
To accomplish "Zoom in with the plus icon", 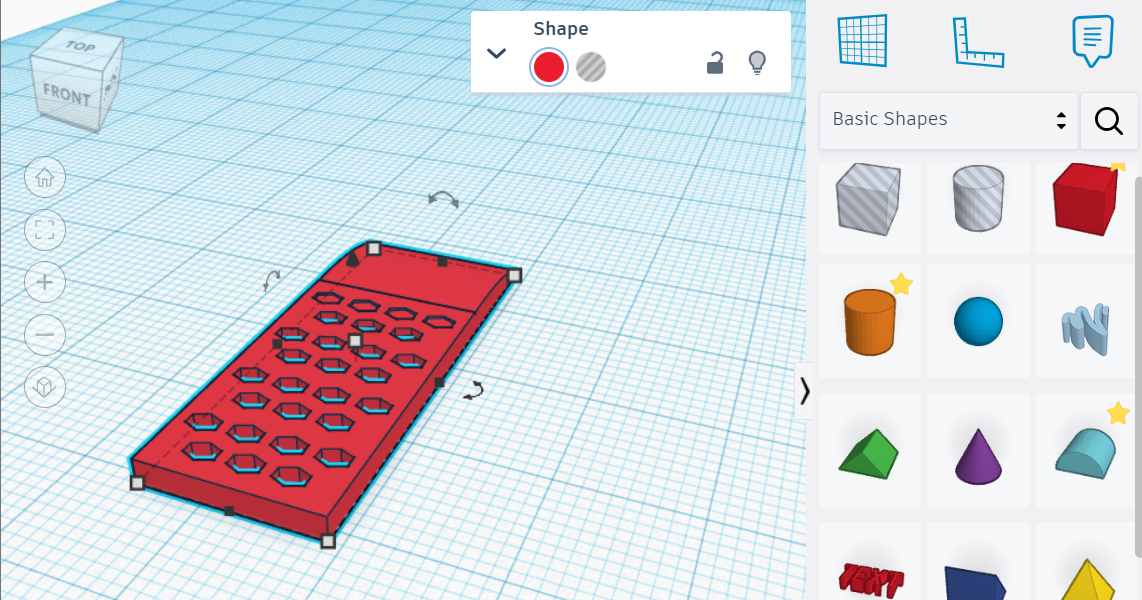I will [x=44, y=282].
